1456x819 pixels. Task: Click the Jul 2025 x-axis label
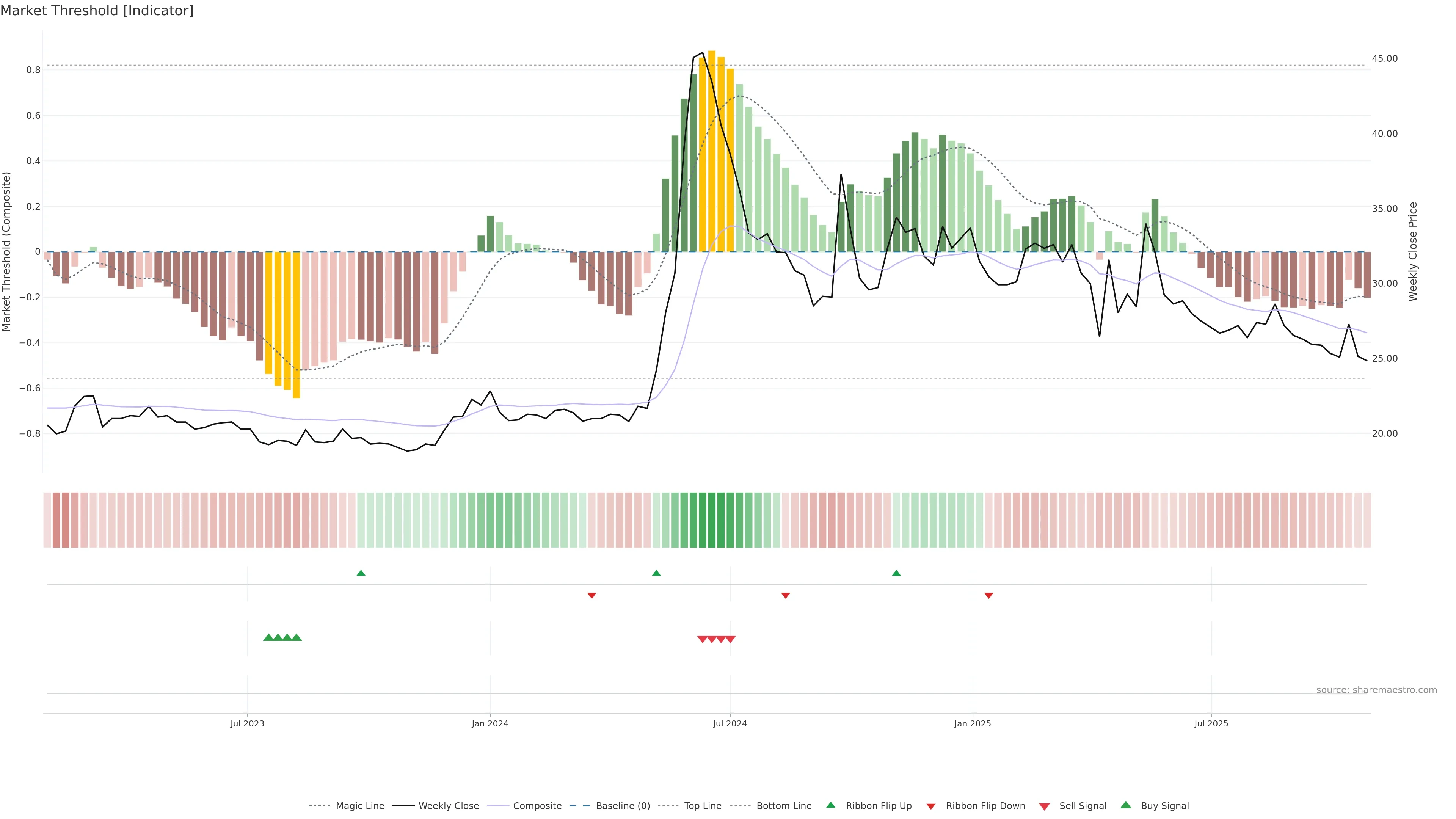(x=1211, y=723)
